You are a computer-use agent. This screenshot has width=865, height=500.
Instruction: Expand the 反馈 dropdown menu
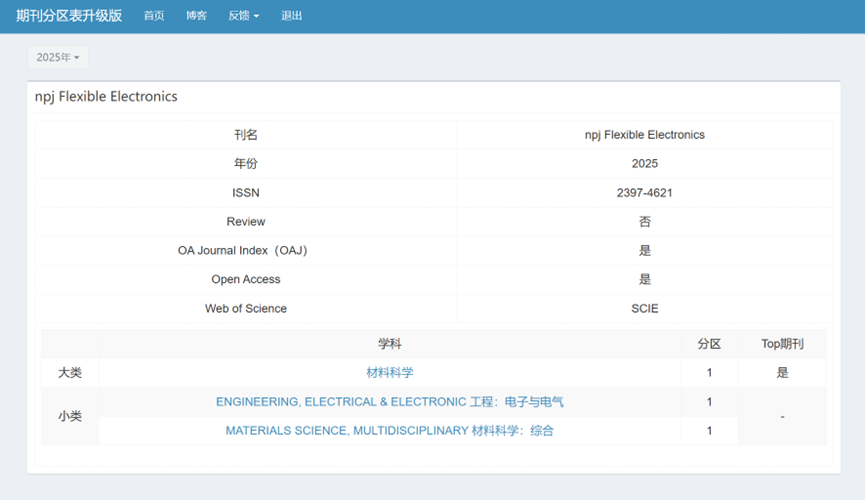[x=243, y=16]
